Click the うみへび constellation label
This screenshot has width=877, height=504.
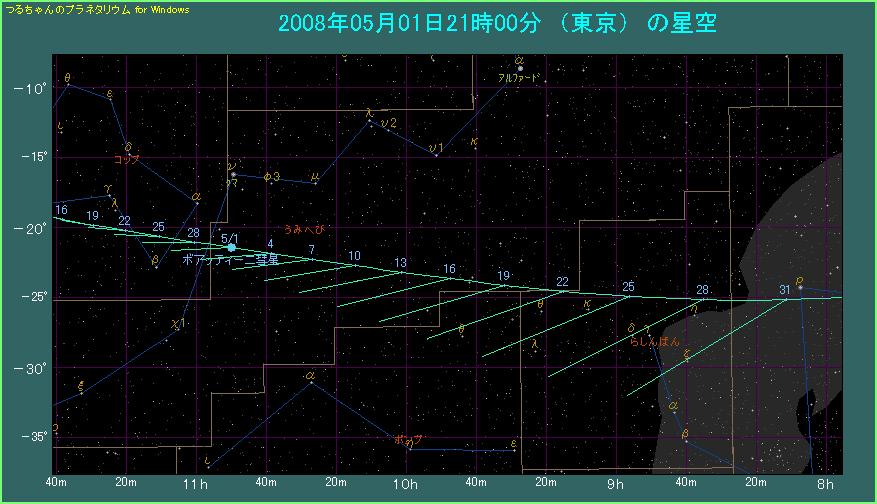[304, 229]
